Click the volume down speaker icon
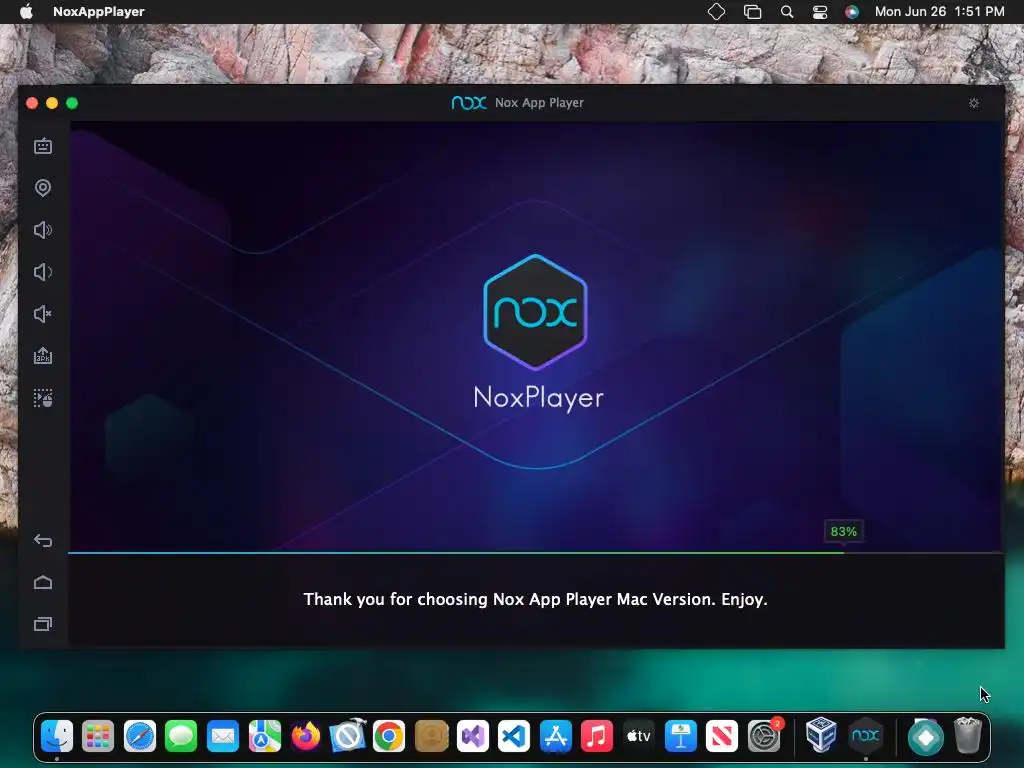The width and height of the screenshot is (1024, 768). click(43, 272)
